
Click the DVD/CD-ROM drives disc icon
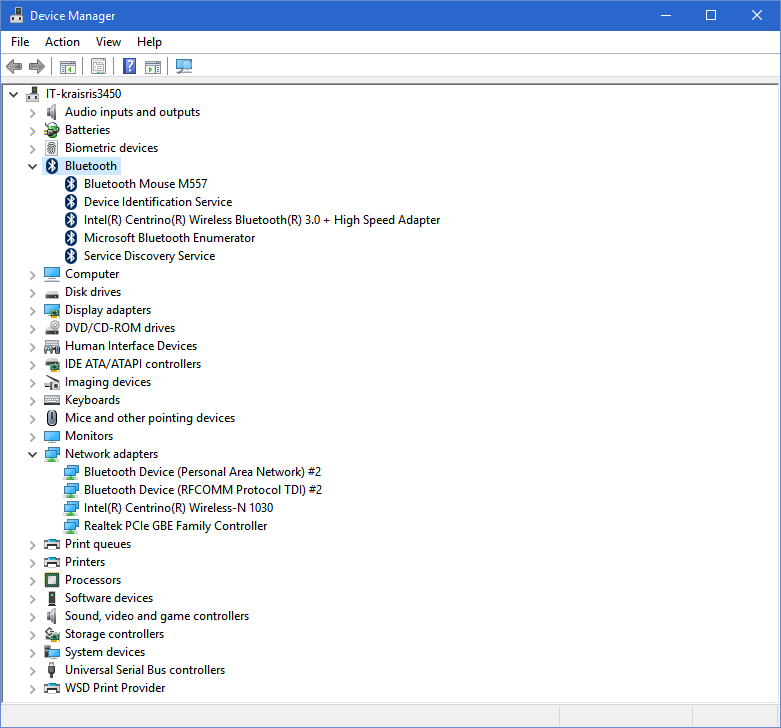click(x=52, y=328)
